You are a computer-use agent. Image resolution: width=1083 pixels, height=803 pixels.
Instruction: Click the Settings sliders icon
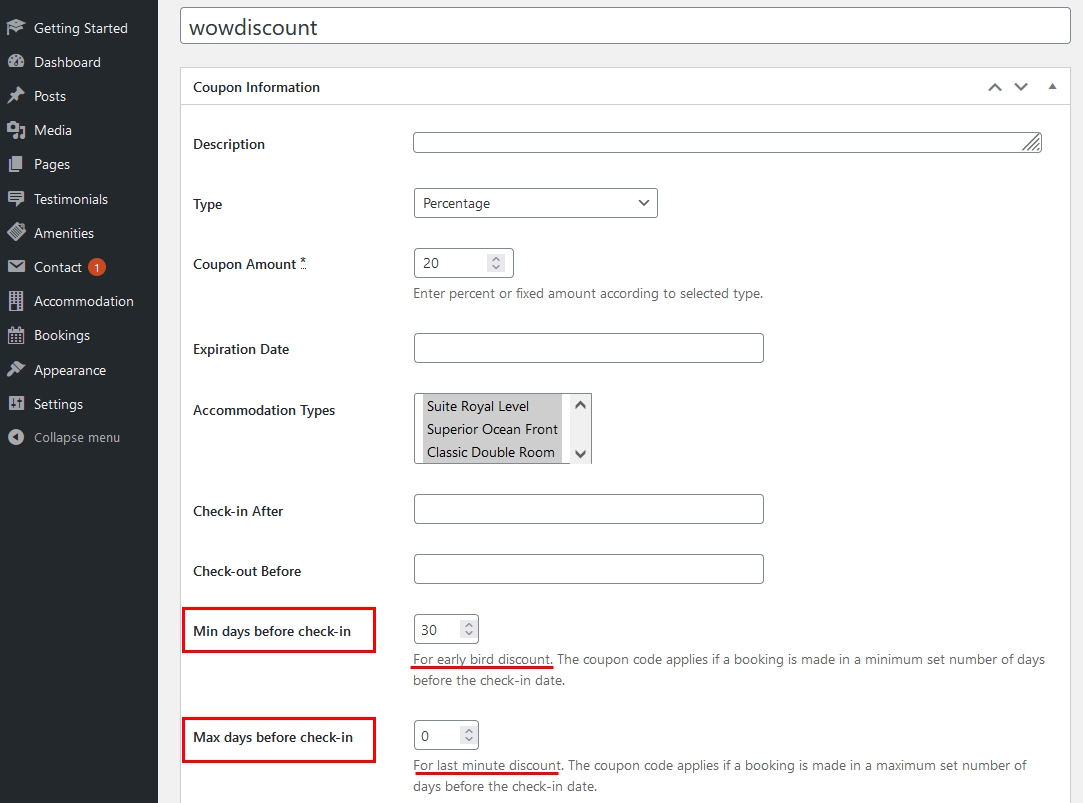[x=17, y=403]
